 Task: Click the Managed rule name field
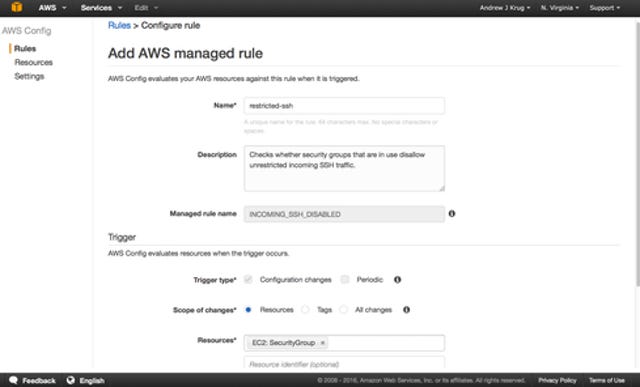(344, 214)
